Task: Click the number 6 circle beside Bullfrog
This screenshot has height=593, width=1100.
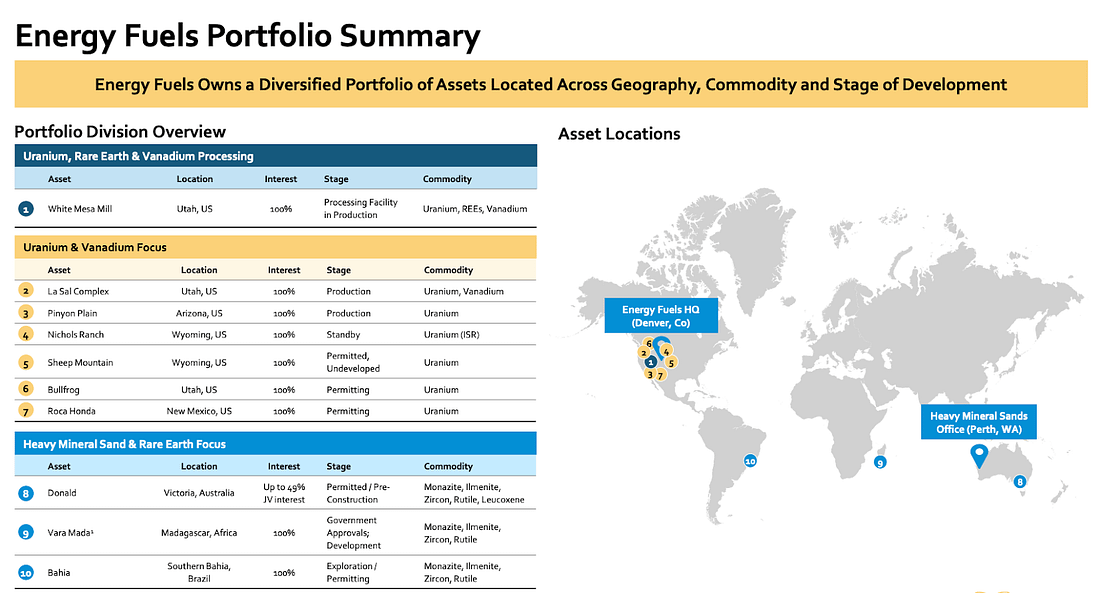Action: [26, 389]
